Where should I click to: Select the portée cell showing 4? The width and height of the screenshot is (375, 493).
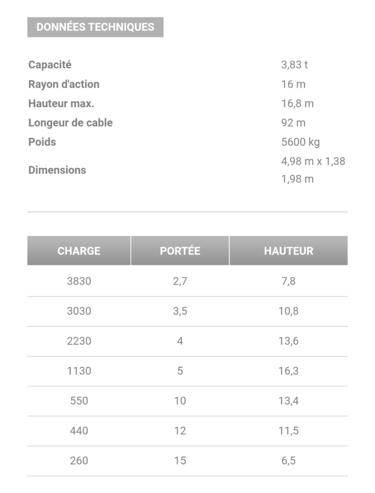coord(180,341)
